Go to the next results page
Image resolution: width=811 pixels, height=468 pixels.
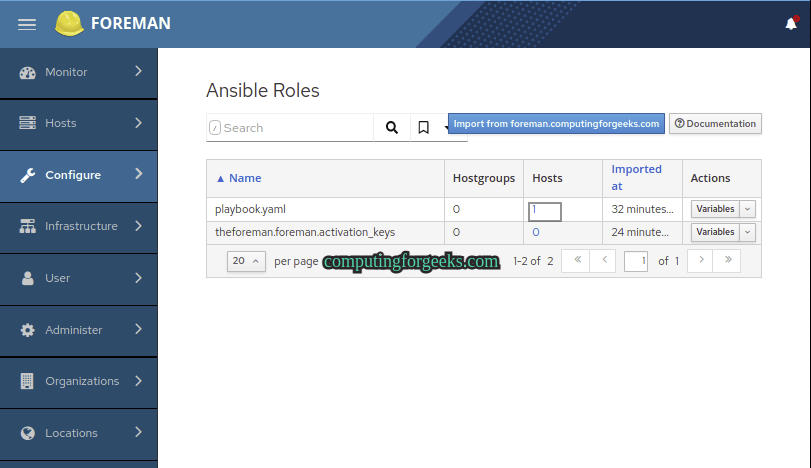[701, 260]
